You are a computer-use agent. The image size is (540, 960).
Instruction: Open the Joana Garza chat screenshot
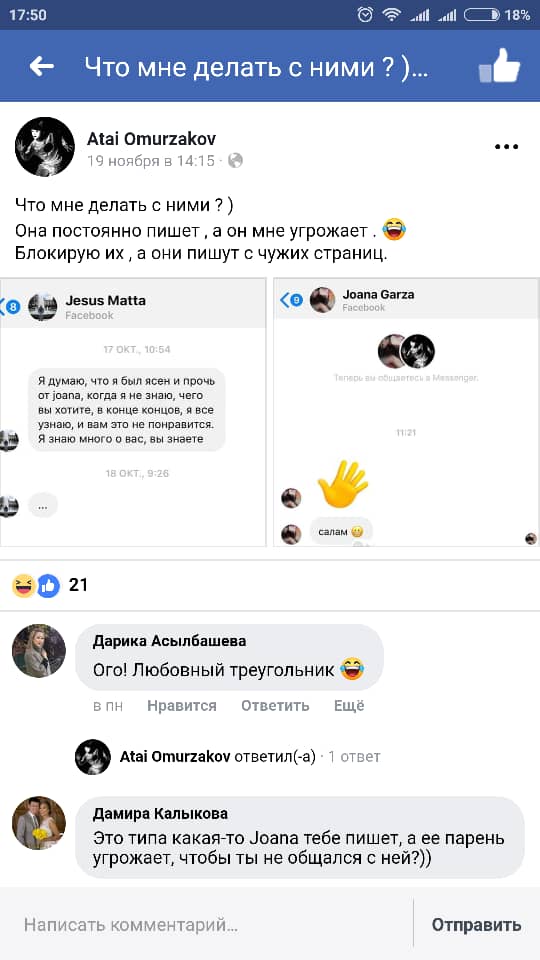click(x=406, y=412)
